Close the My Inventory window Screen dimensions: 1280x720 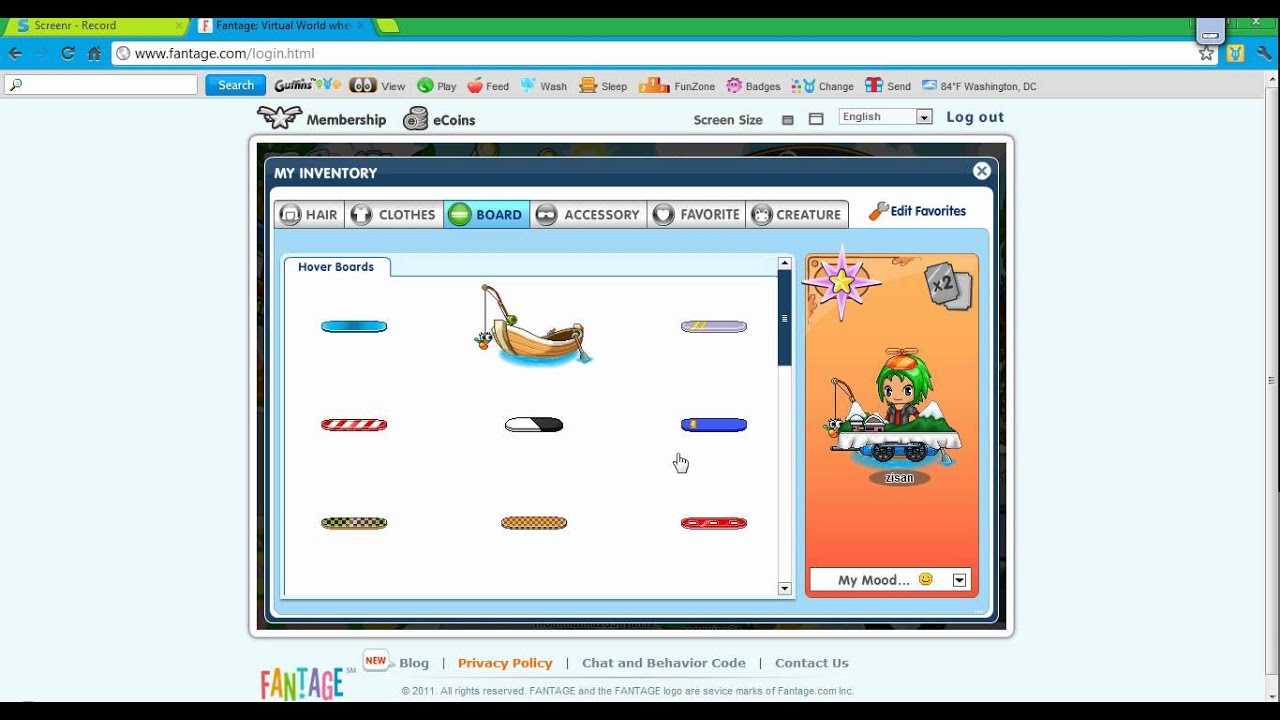coord(982,171)
